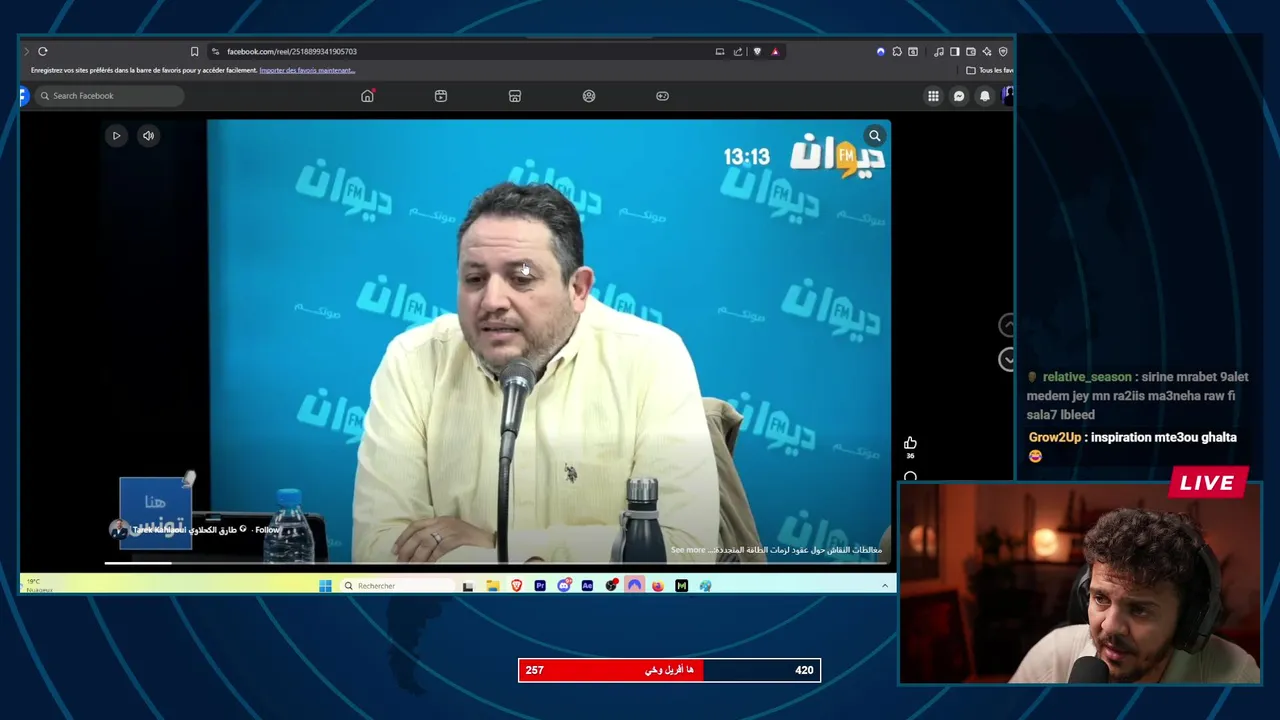1280x720 pixels.
Task: Play the reel video
Action: 116,136
